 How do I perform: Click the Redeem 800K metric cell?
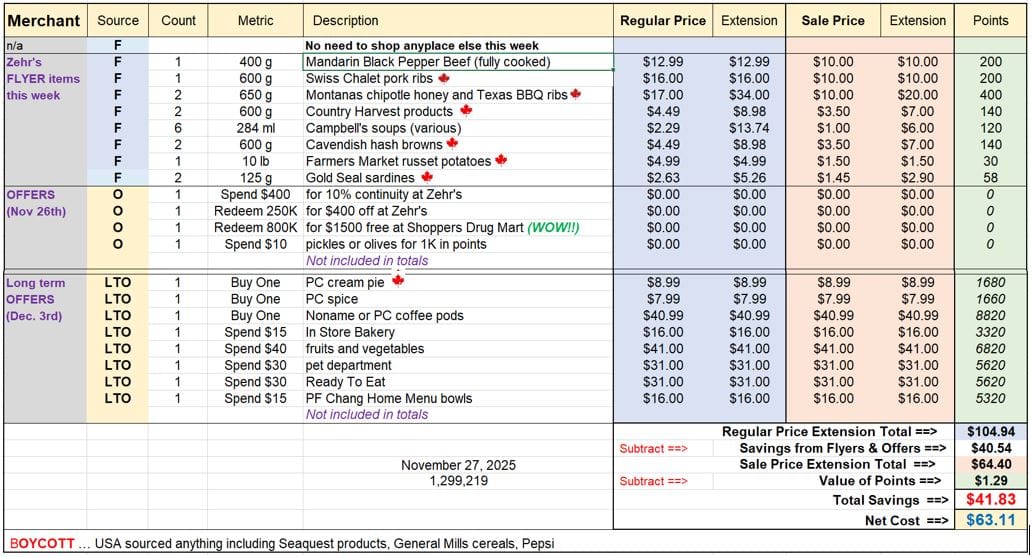(255, 227)
